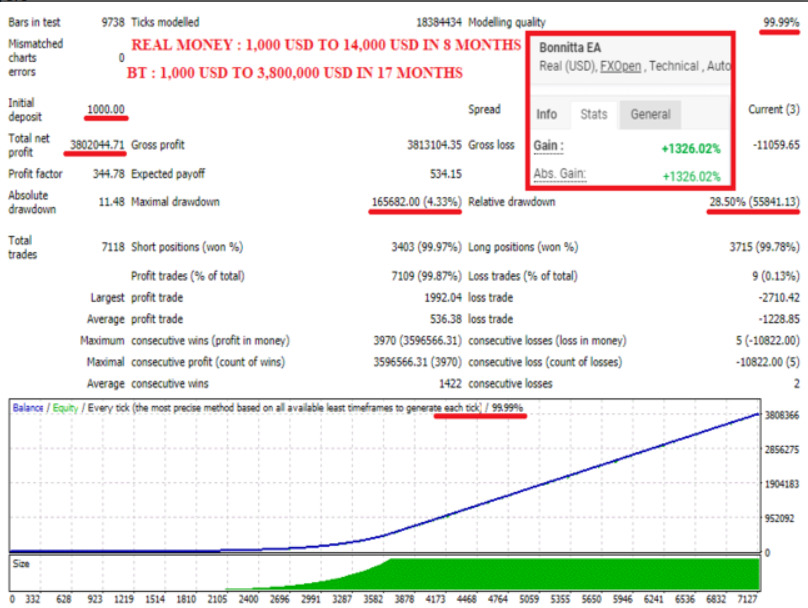Image resolution: width=808 pixels, height=608 pixels.
Task: Click the Abs. Gain label
Action: coord(560,174)
